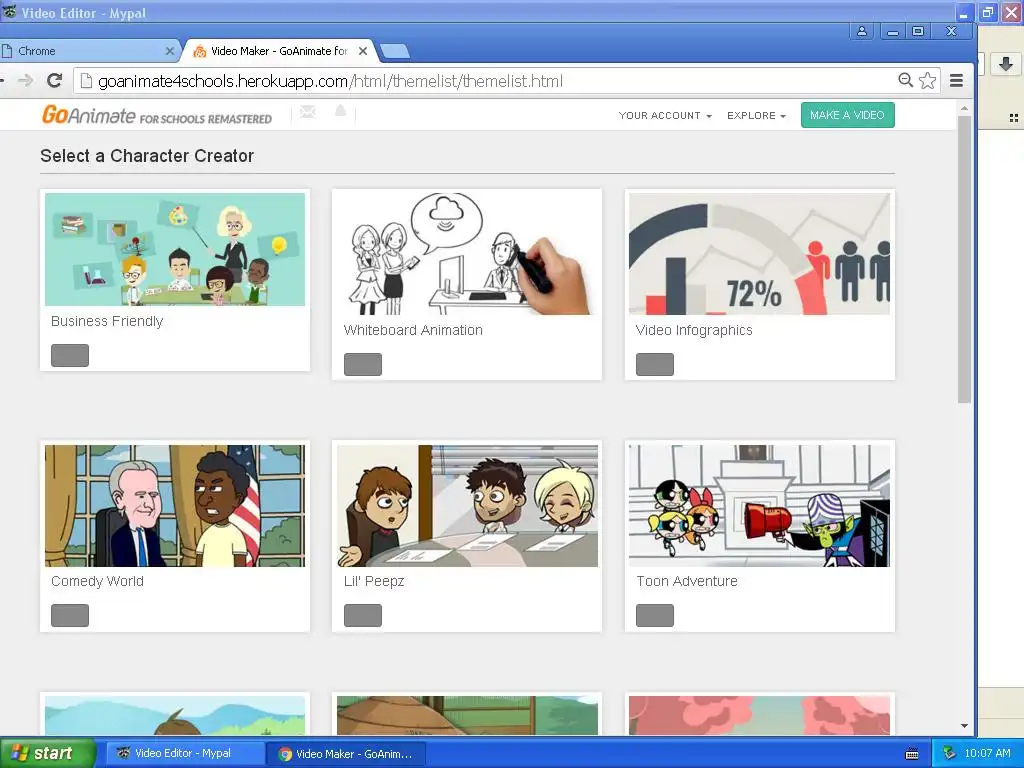The image size is (1024, 768).
Task: Open the Lil' Peepz thumbnail
Action: pyautogui.click(x=467, y=505)
